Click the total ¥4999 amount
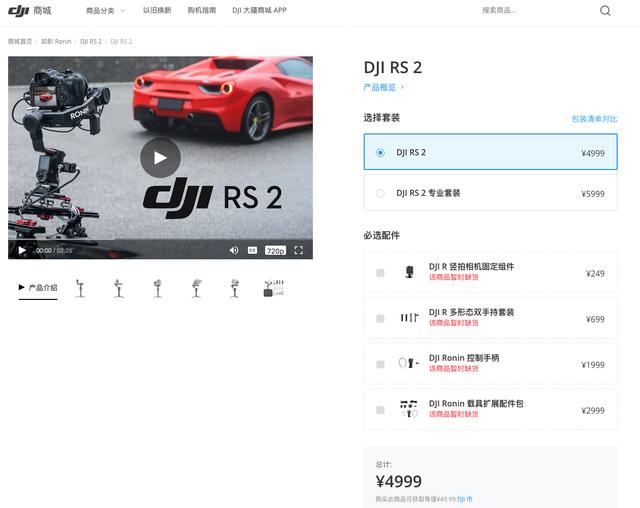This screenshot has height=508, width=640. click(x=399, y=481)
